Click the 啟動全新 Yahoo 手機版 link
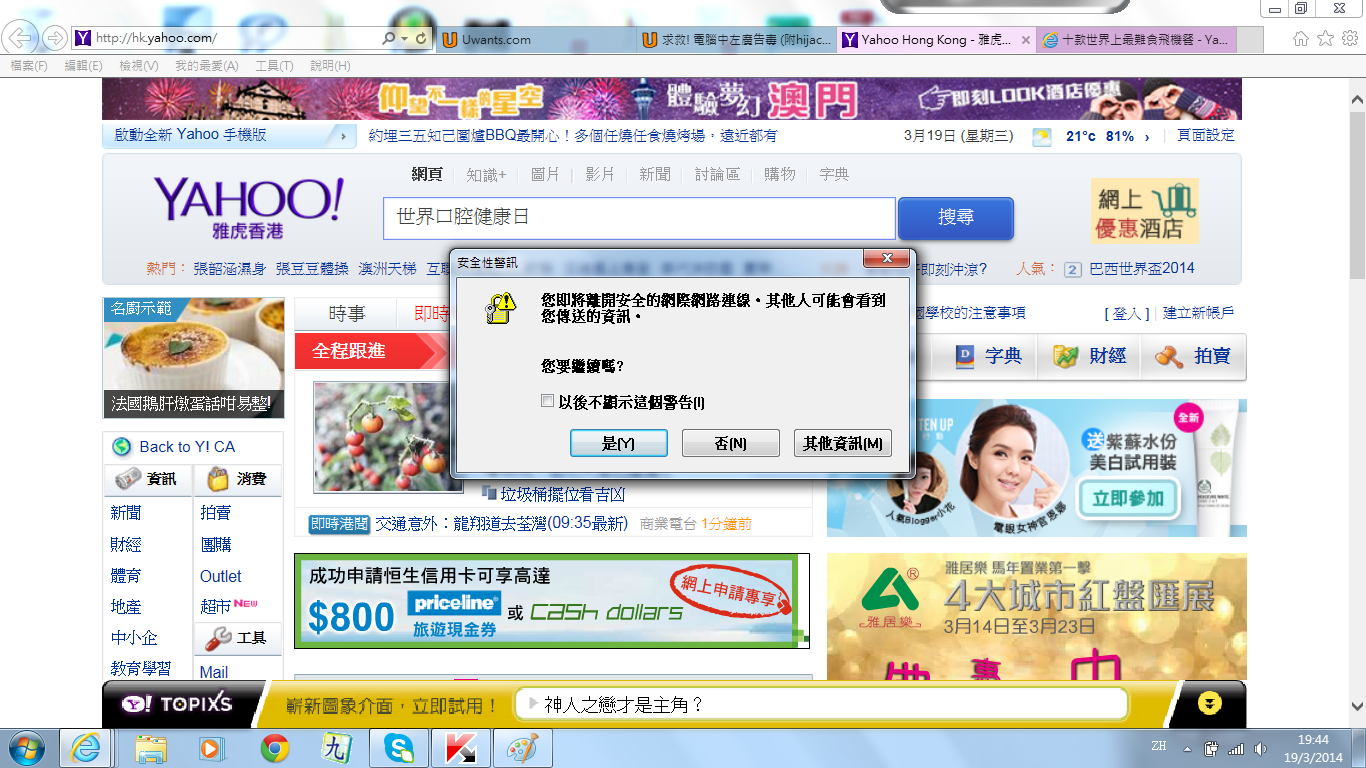 pos(191,135)
